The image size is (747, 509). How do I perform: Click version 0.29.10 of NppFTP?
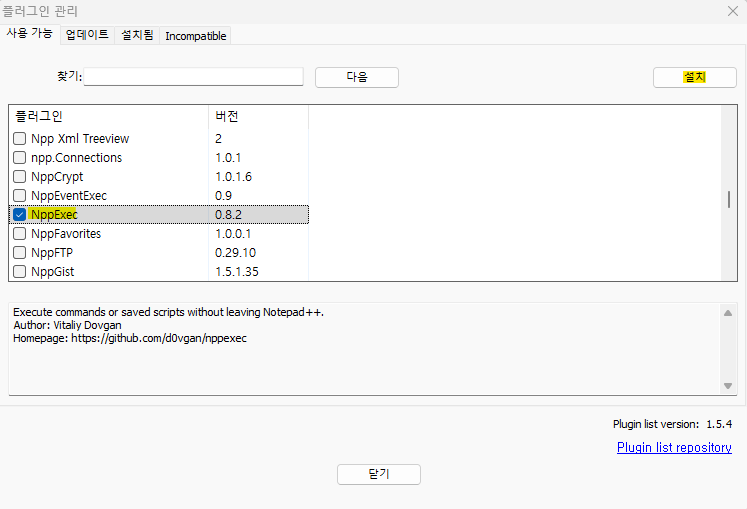(x=235, y=253)
